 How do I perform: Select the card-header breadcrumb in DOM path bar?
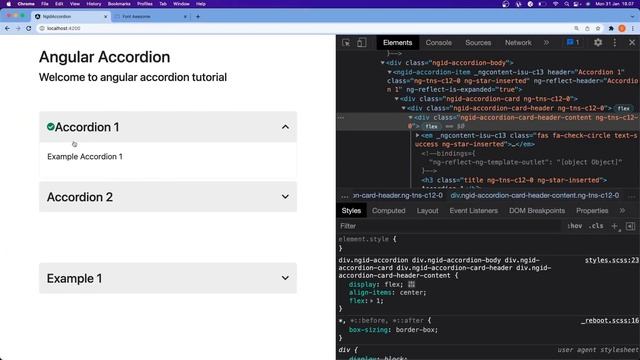[398, 196]
